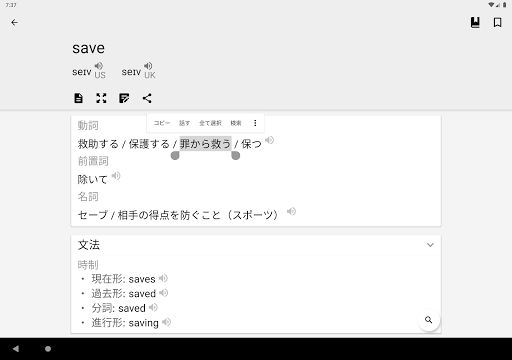Tap the definition 保護する
The image size is (512, 360).
(x=149, y=144)
